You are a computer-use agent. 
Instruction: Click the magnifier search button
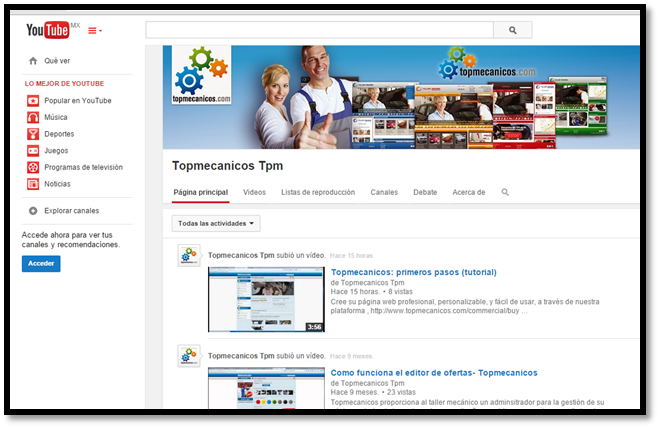click(x=513, y=30)
